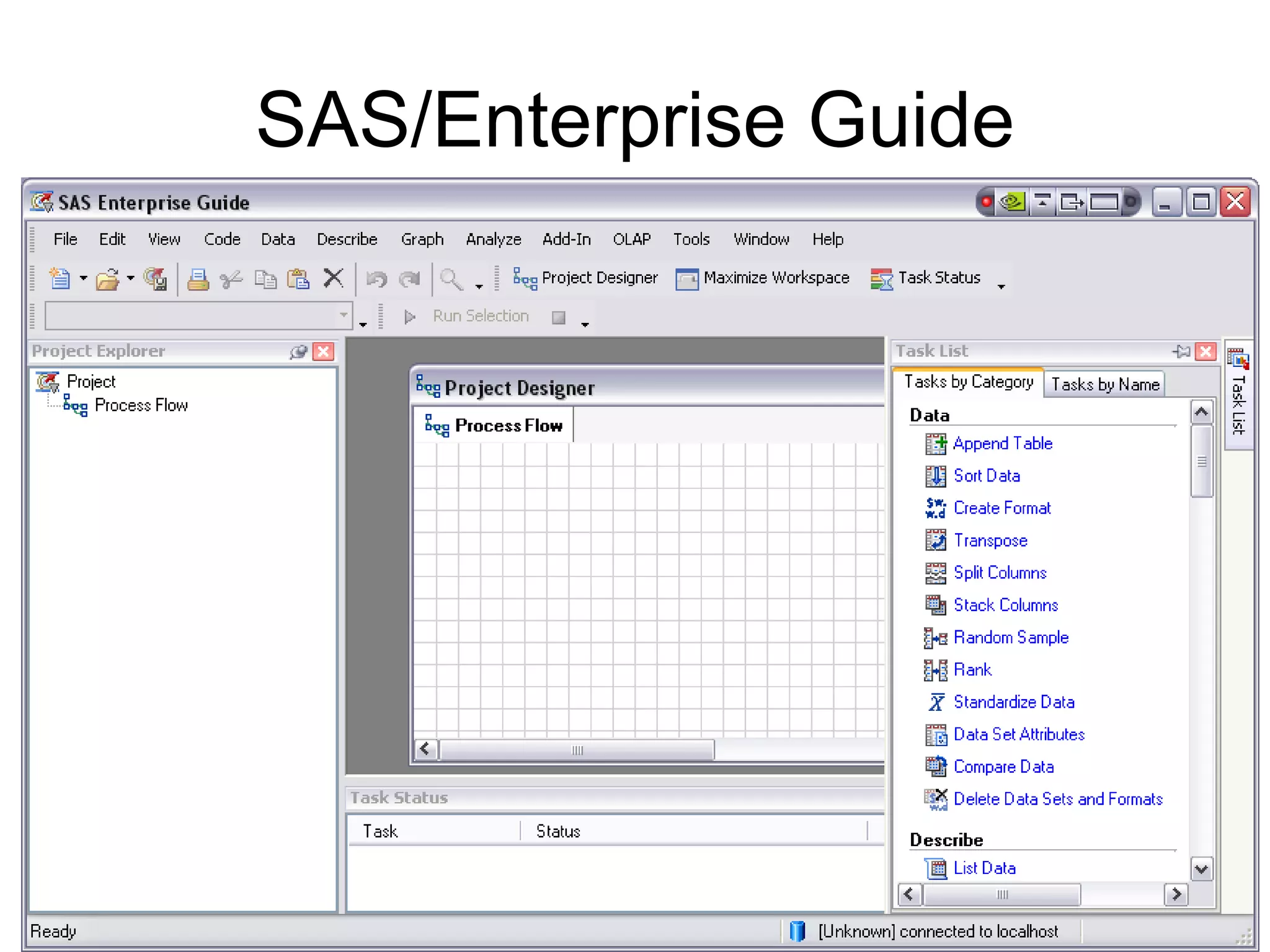1270x952 pixels.
Task: Click the Open folder toolbar icon
Action: (108, 280)
